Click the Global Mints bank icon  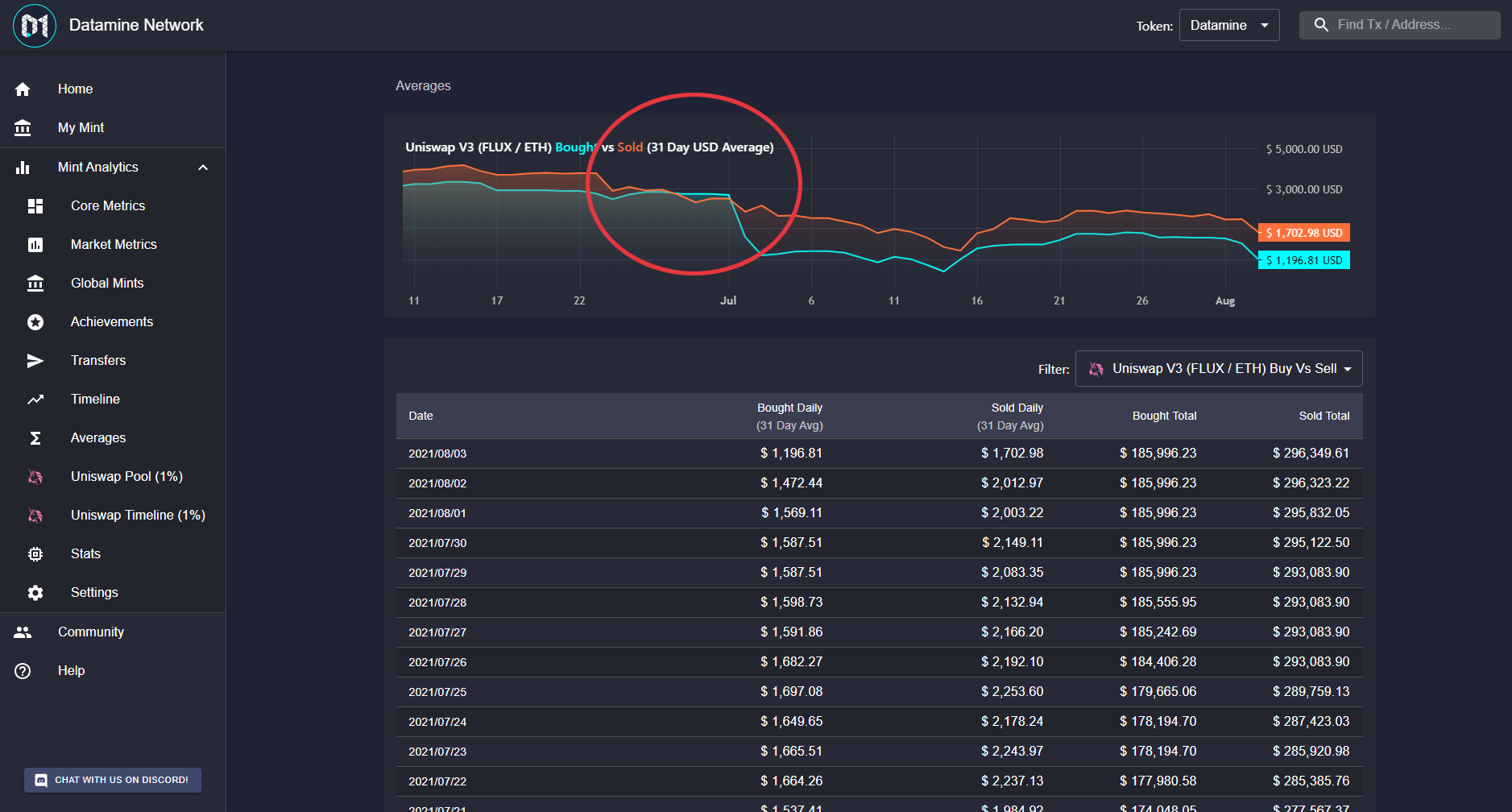click(35, 284)
